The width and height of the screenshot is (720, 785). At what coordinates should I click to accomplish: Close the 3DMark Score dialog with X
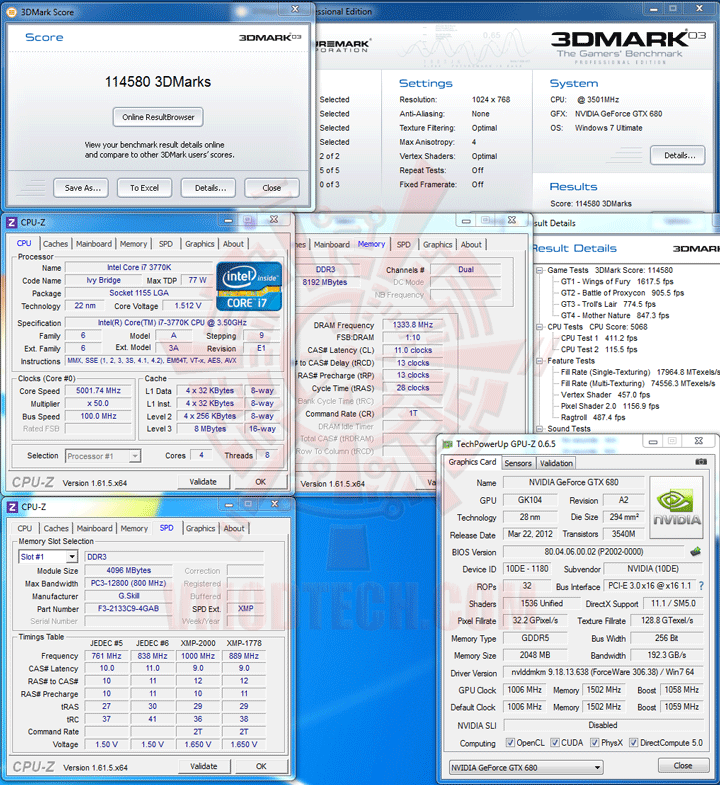[295, 9]
